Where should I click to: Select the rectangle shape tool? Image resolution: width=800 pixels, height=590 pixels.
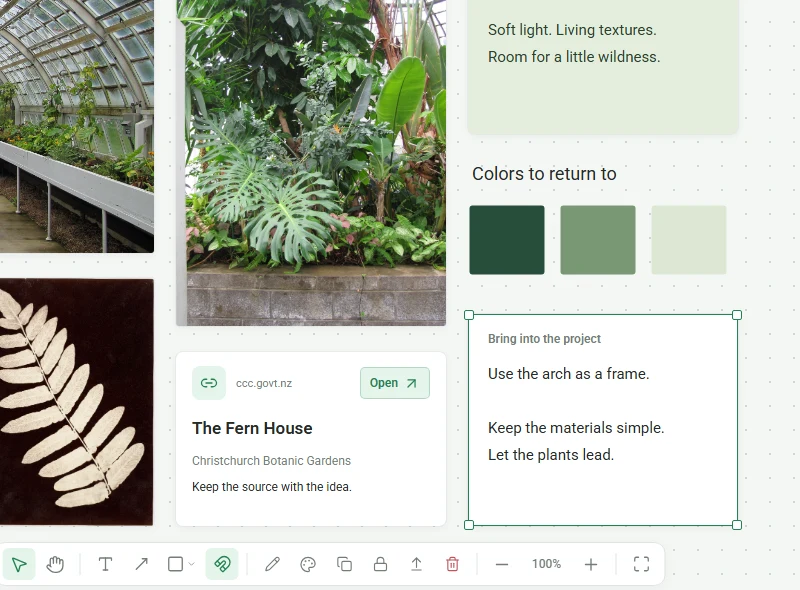(176, 564)
